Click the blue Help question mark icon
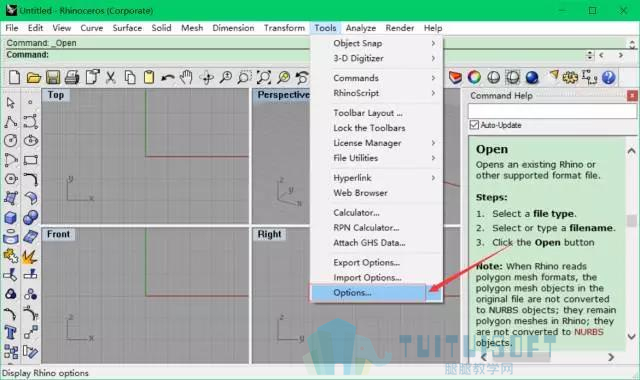The width and height of the screenshot is (640, 380). coord(608,77)
